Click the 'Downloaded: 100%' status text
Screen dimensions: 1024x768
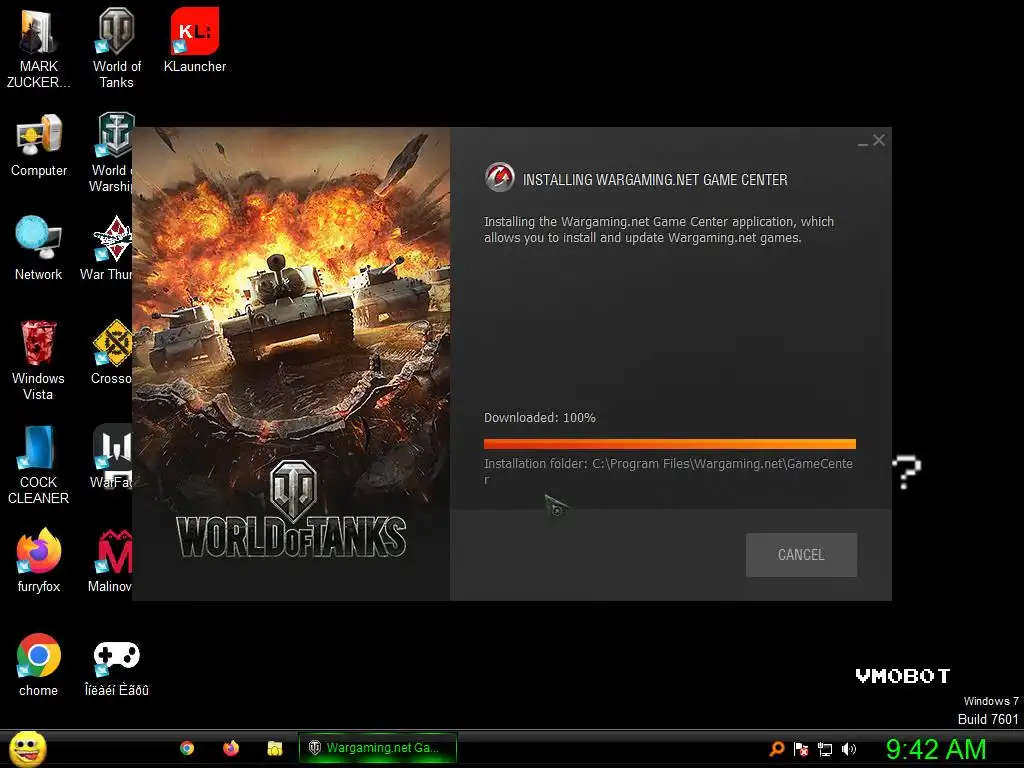(539, 418)
